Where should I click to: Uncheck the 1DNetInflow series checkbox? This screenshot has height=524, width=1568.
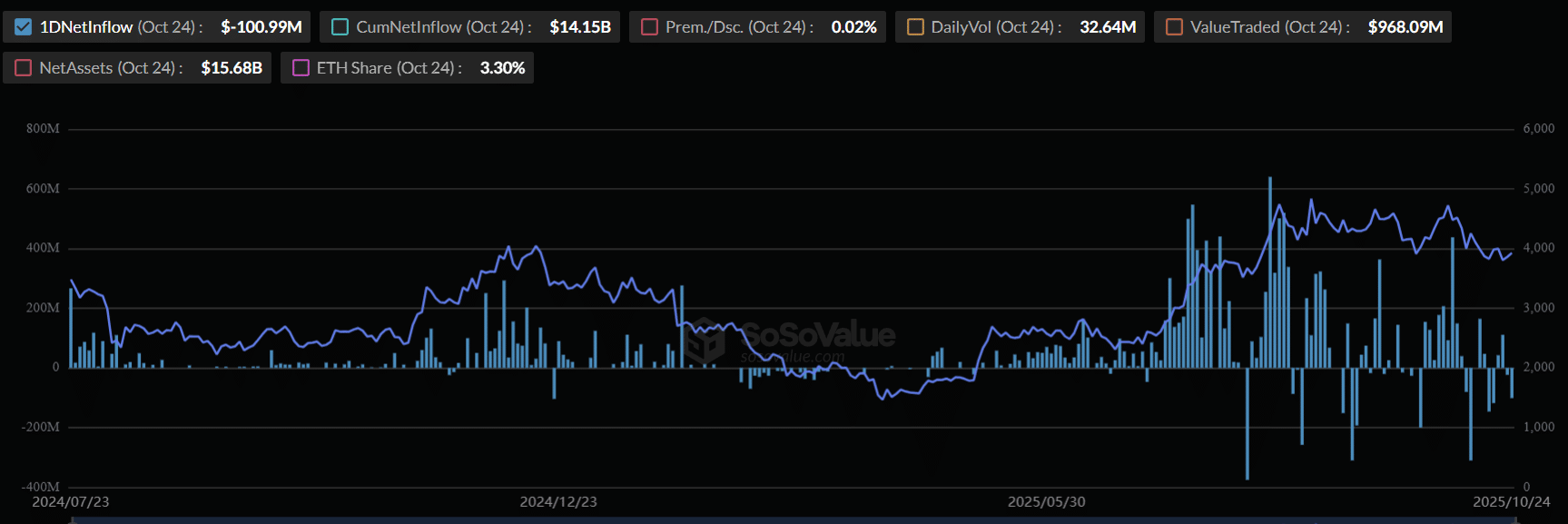tap(24, 27)
